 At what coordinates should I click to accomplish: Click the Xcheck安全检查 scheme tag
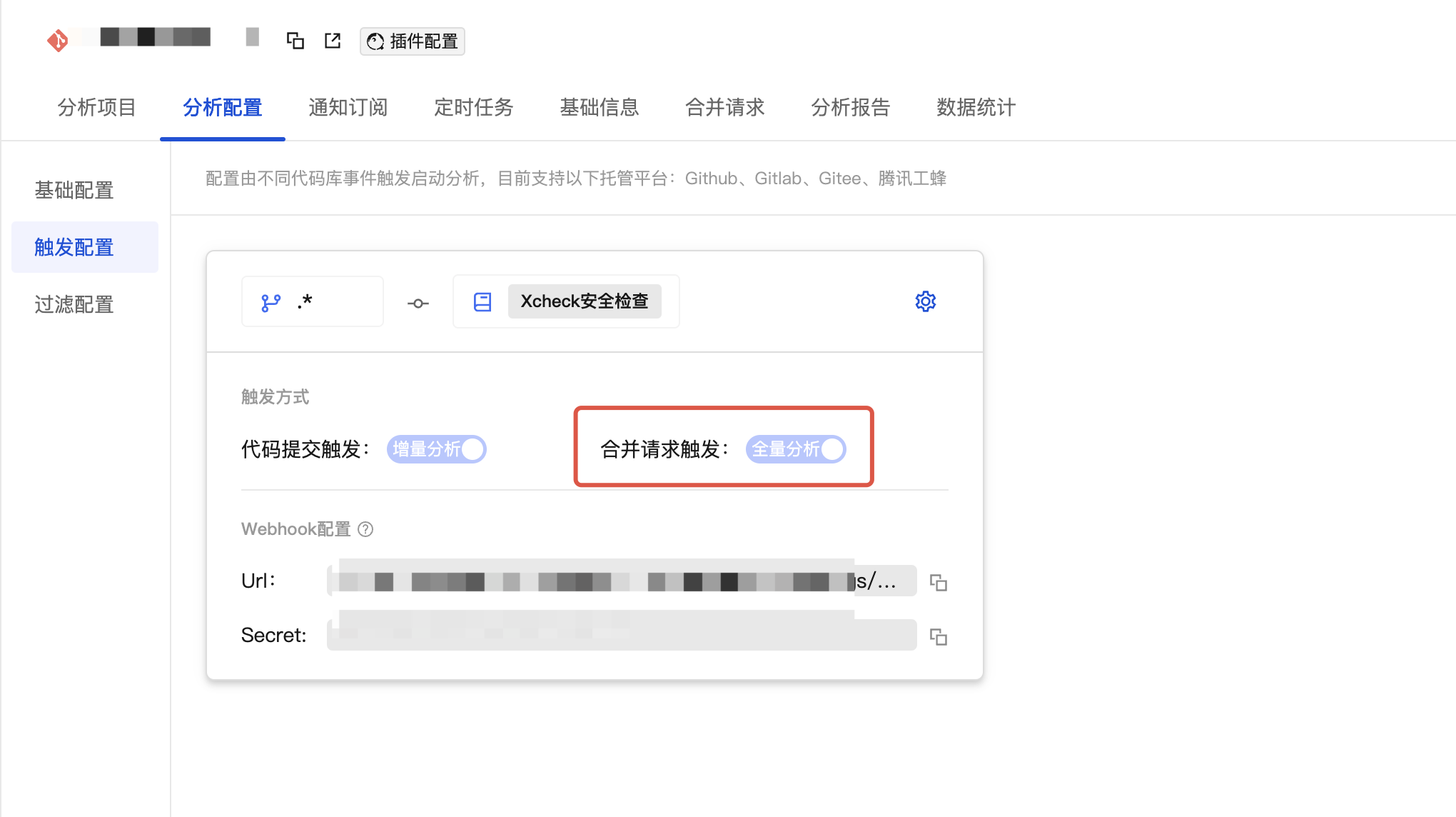pyautogui.click(x=585, y=301)
